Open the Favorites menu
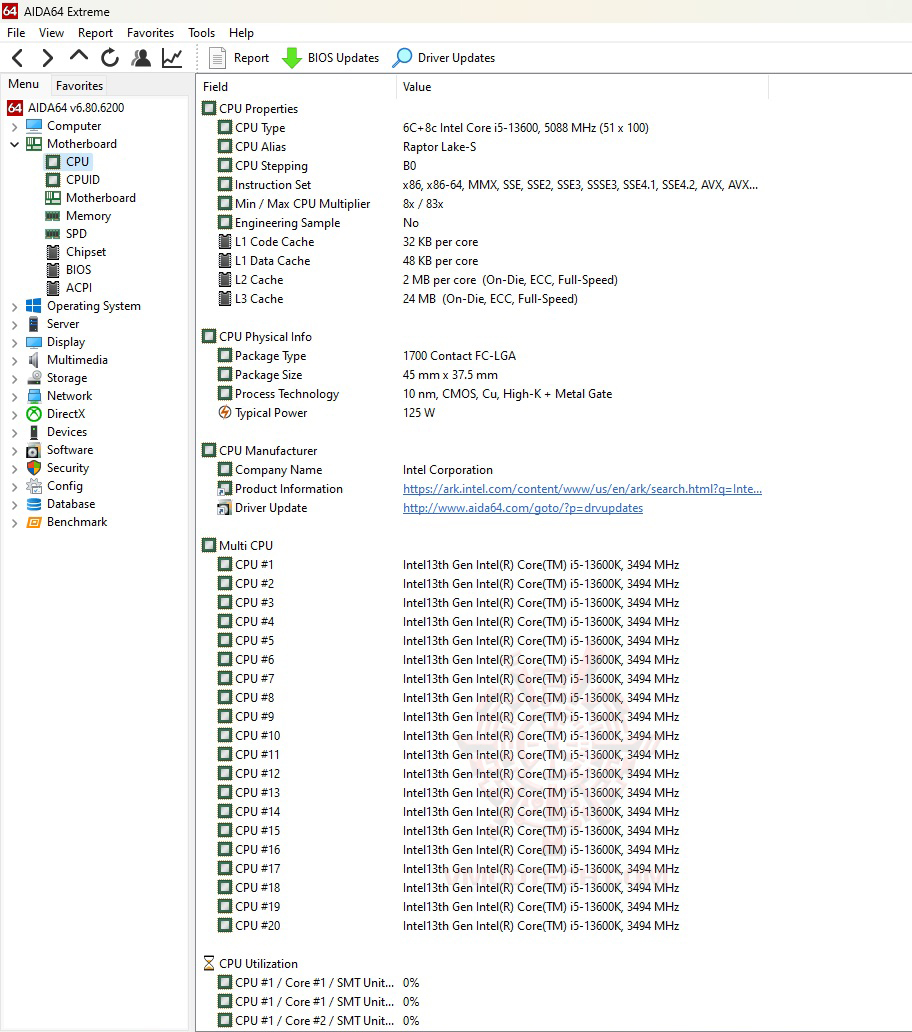 [151, 33]
